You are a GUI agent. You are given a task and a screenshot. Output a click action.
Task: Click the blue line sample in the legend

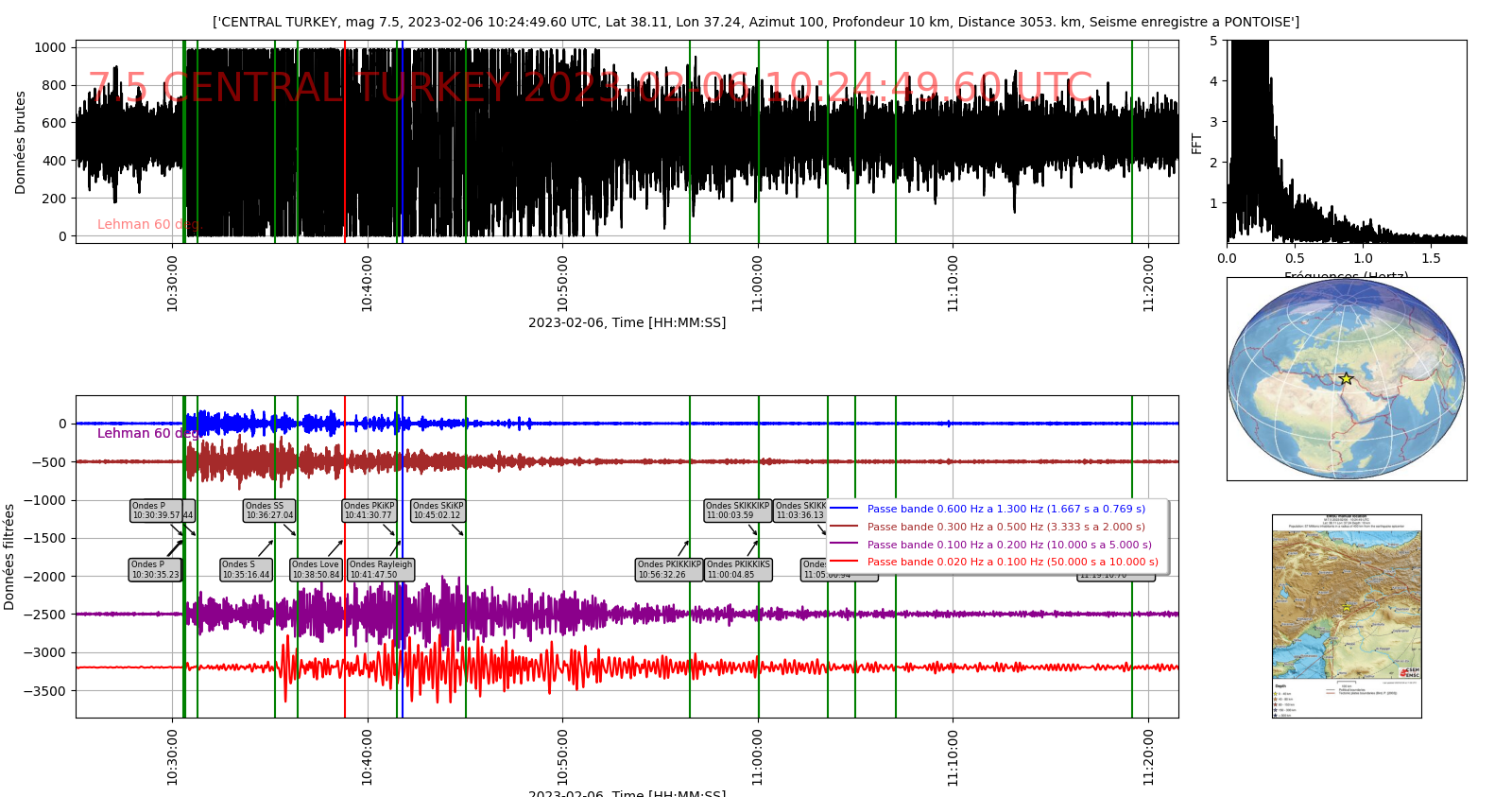click(x=844, y=509)
